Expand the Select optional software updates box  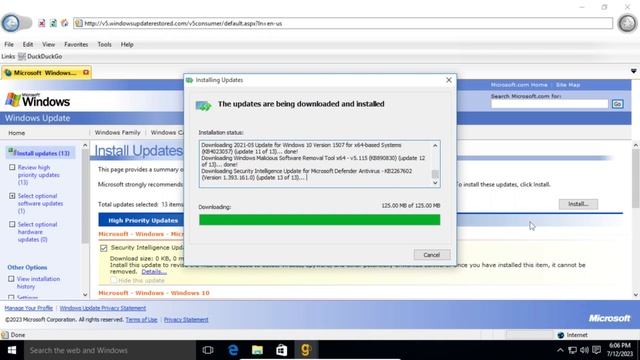[x=12, y=196]
